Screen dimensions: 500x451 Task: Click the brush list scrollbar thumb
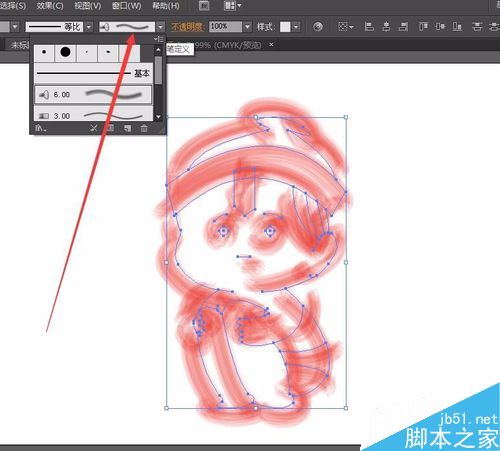pos(158,70)
